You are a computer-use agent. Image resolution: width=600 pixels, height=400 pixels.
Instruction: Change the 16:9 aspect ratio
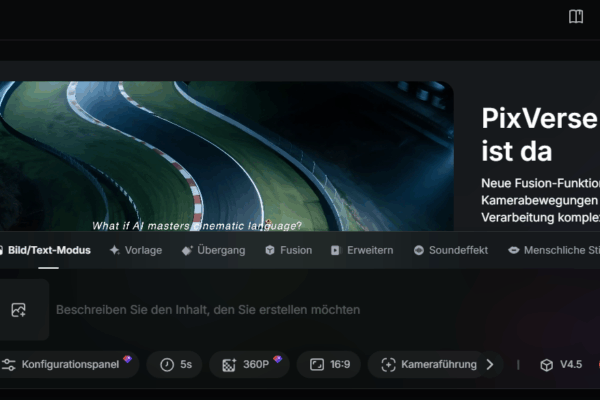click(x=329, y=364)
